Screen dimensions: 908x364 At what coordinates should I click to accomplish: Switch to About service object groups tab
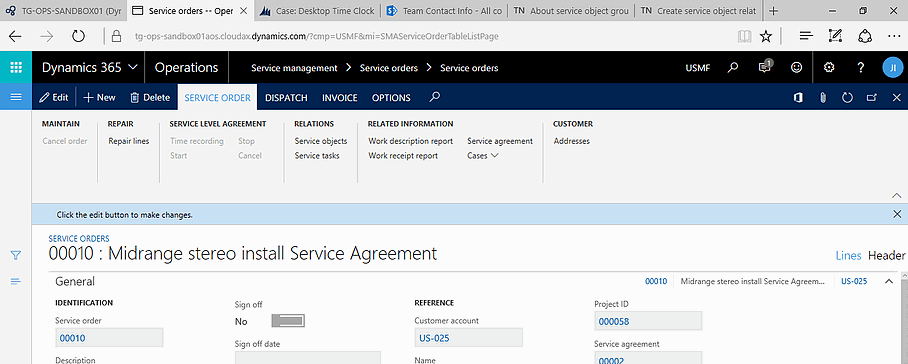click(570, 10)
